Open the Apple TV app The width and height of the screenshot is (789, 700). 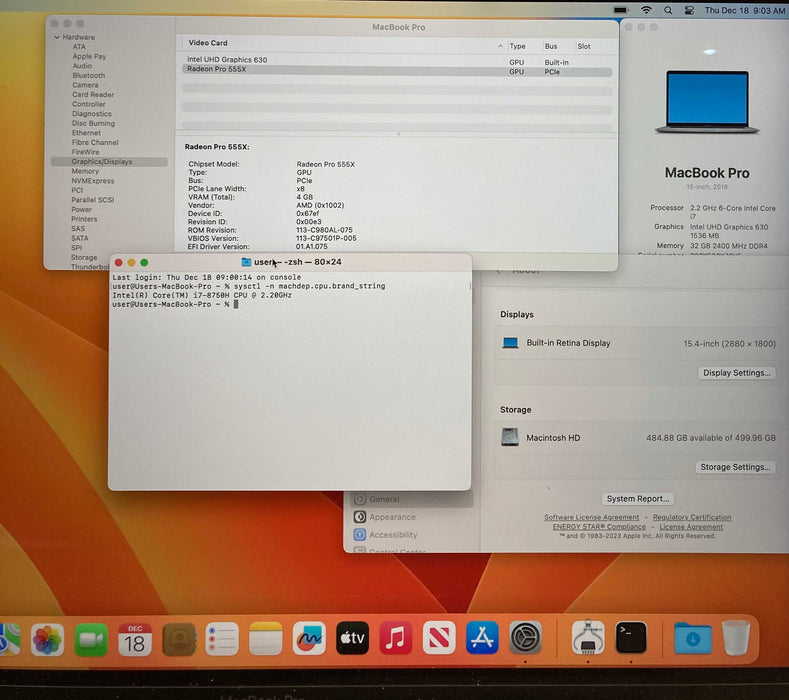point(352,638)
